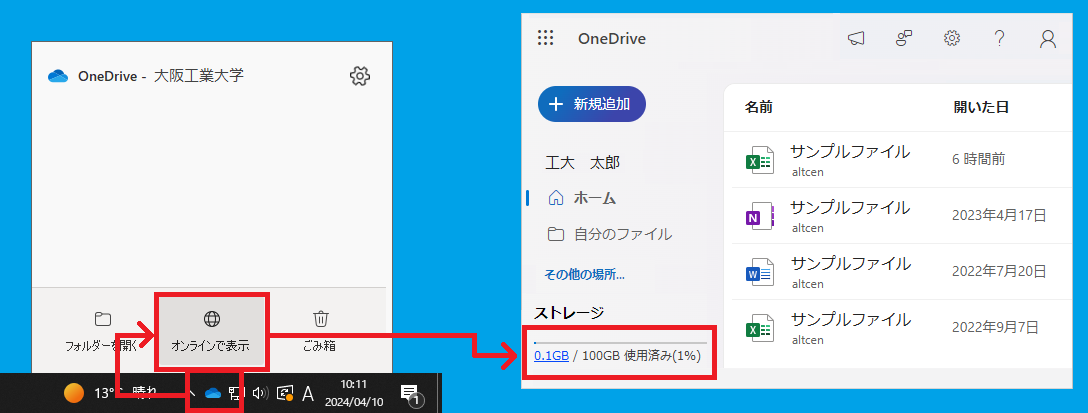Open the OneDrive flyout settings gear
1088x413 pixels.
coord(359,76)
